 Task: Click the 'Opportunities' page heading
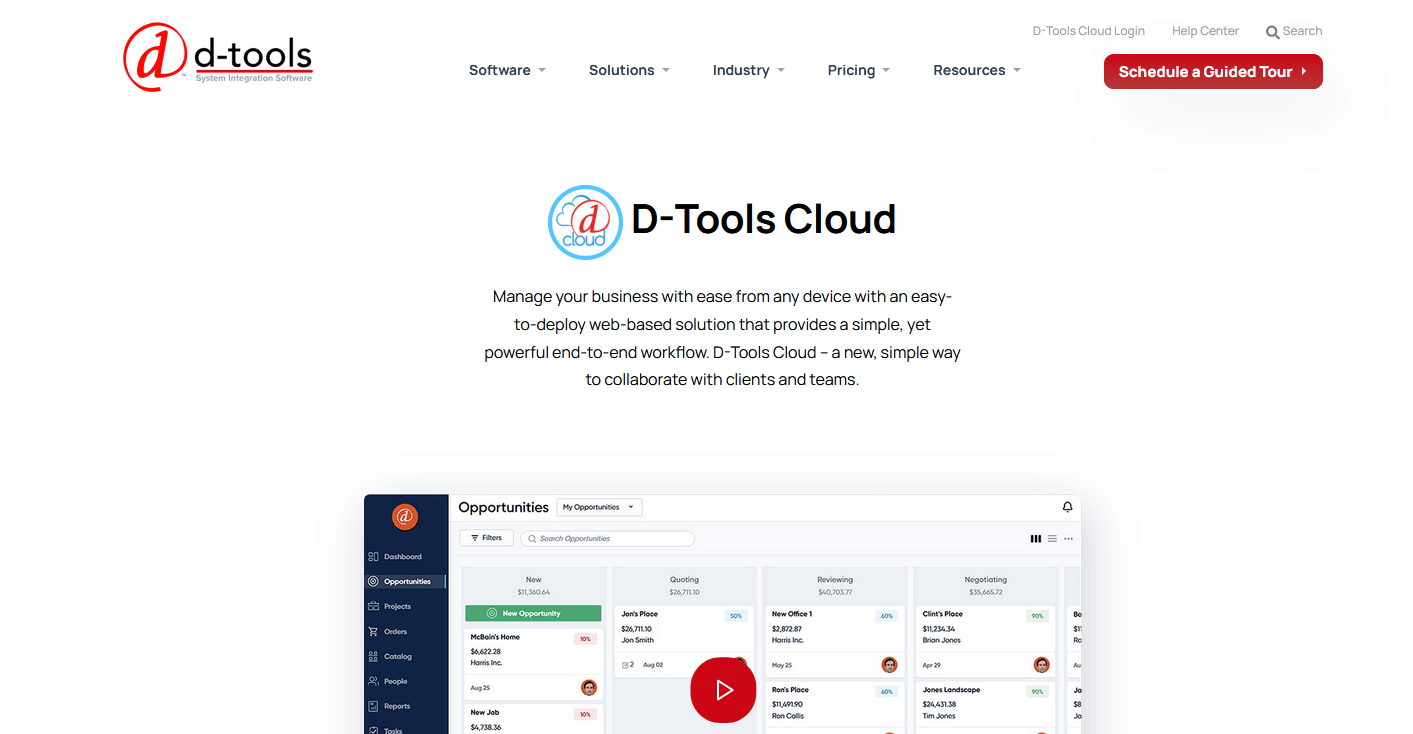(x=503, y=507)
